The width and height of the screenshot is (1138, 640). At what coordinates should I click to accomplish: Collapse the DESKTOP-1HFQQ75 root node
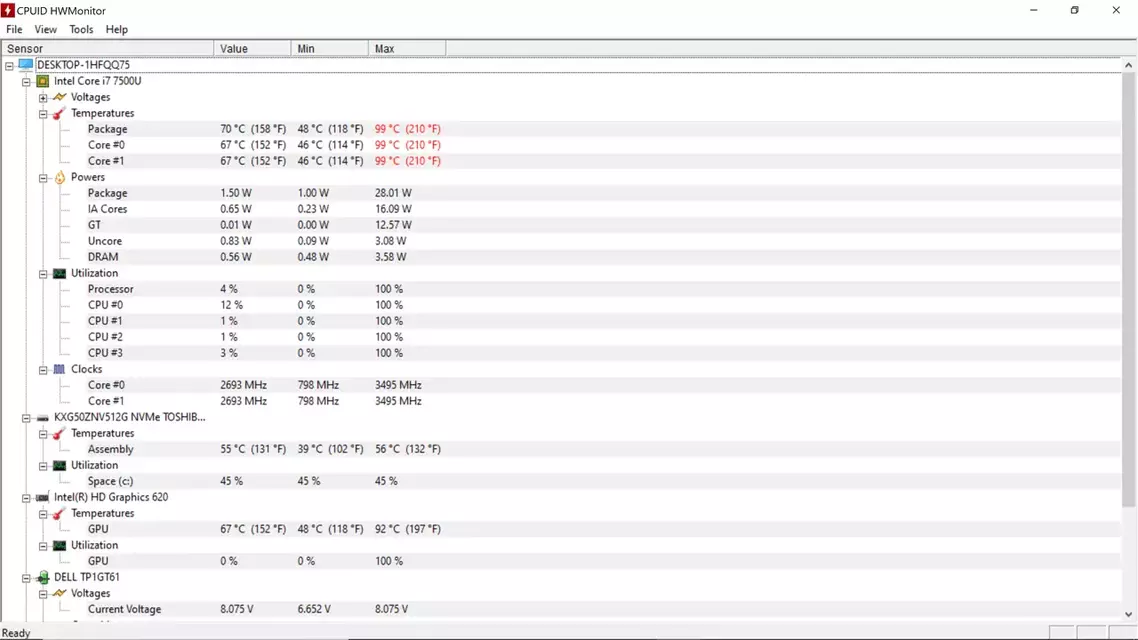(9, 65)
